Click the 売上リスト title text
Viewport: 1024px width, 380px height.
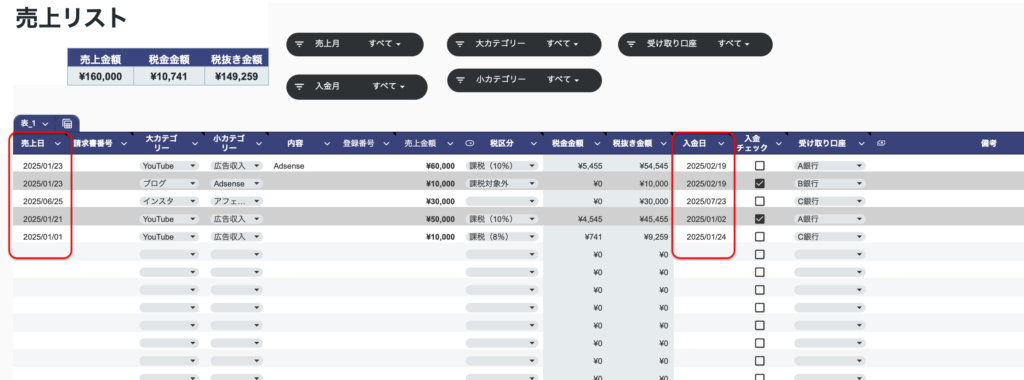[71, 18]
